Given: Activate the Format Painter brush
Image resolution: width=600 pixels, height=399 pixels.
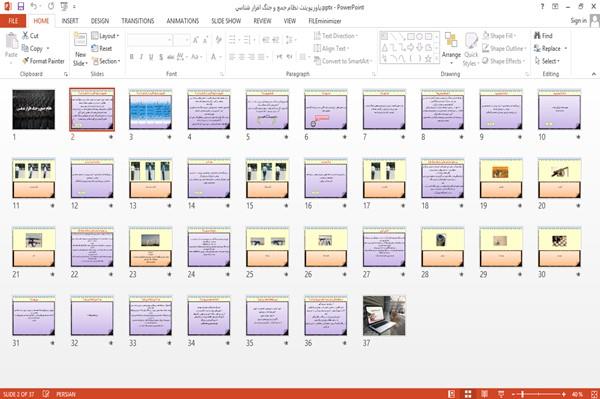Looking at the screenshot, I should tap(25, 61).
